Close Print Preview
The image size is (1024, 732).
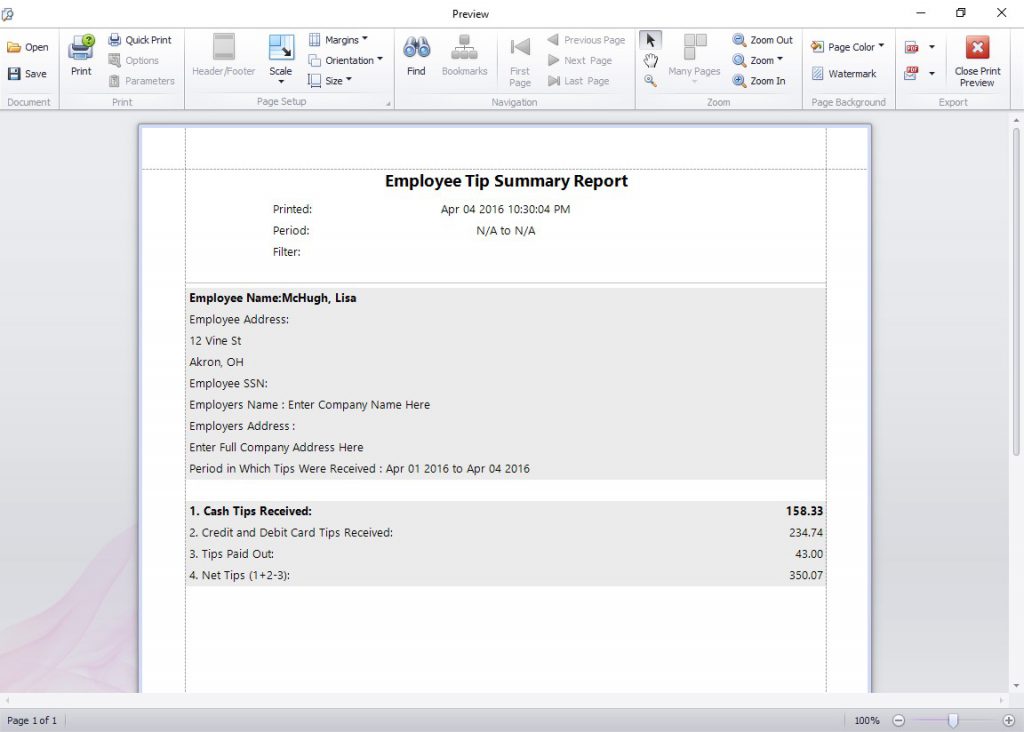point(977,58)
